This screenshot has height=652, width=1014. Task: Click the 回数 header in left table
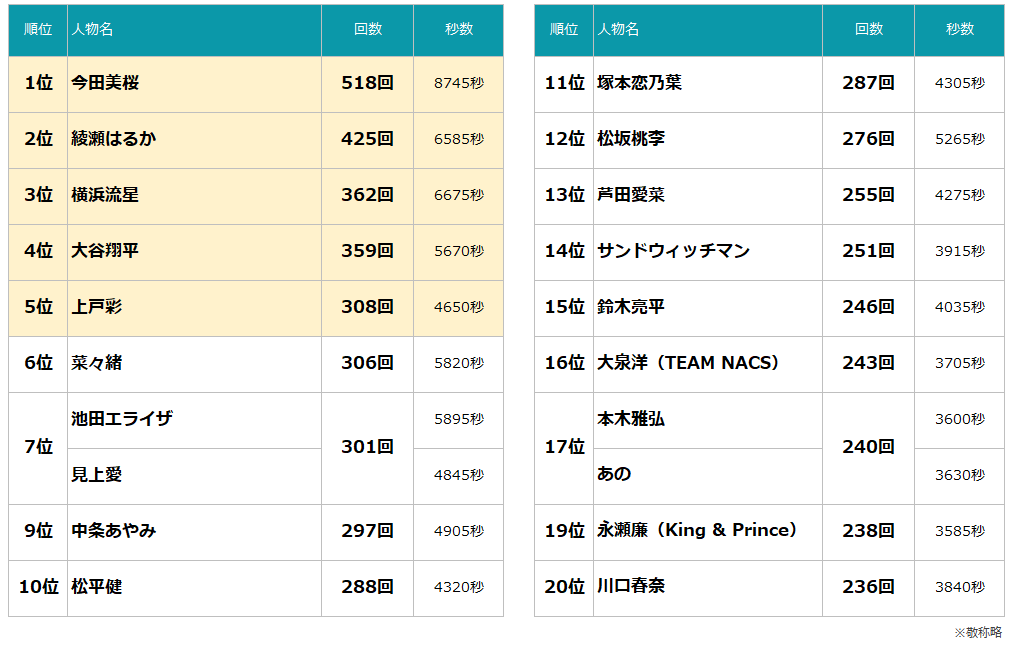click(367, 30)
